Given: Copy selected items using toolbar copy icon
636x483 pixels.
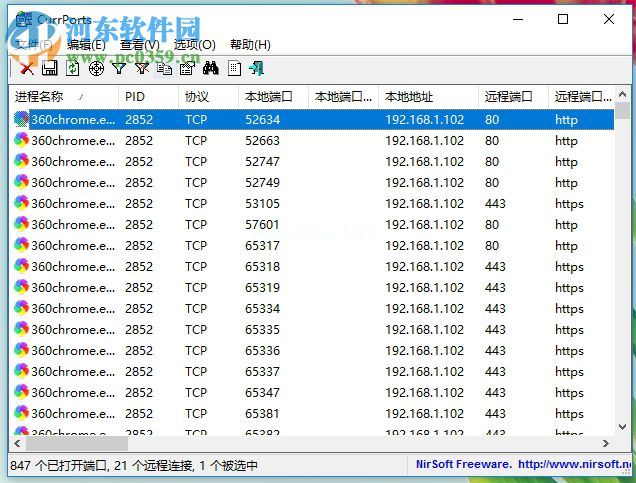Looking at the screenshot, I should click(165, 68).
